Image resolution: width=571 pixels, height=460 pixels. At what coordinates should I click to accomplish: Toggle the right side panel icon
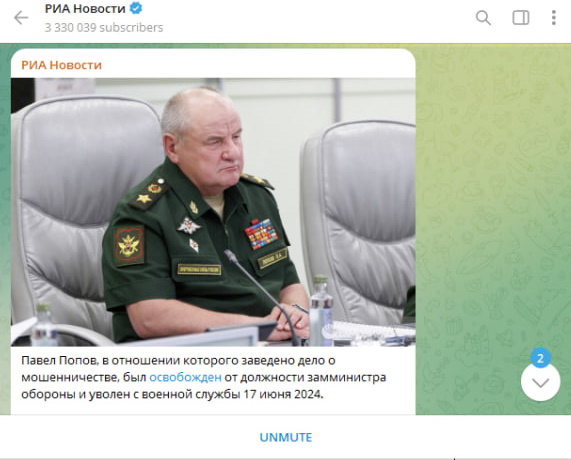pyautogui.click(x=521, y=17)
